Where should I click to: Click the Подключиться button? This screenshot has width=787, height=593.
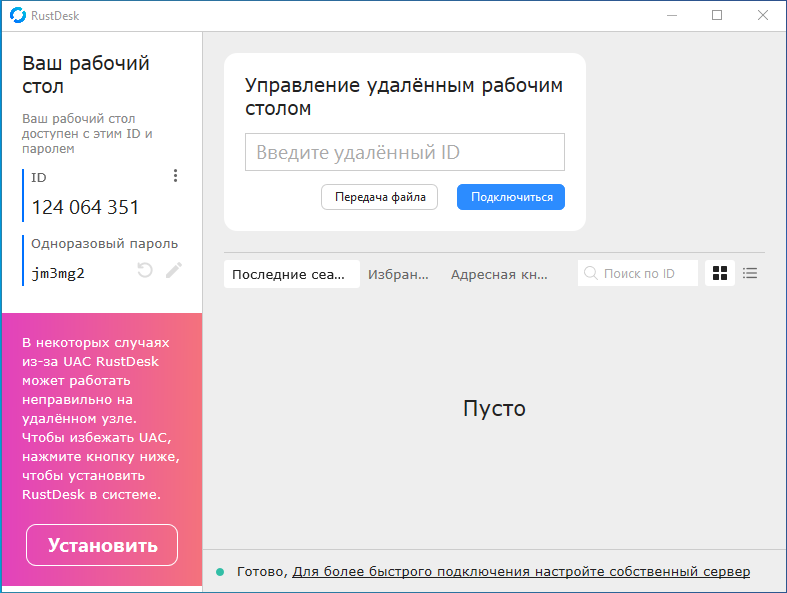tap(510, 197)
